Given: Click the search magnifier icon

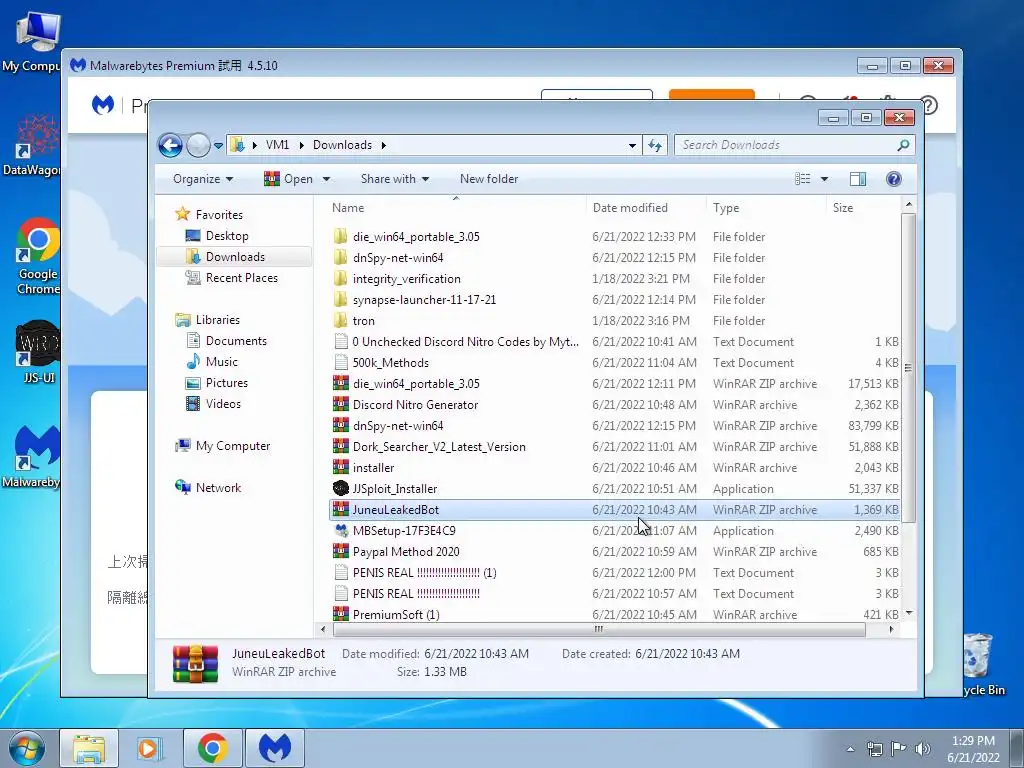Looking at the screenshot, I should pos(904,145).
